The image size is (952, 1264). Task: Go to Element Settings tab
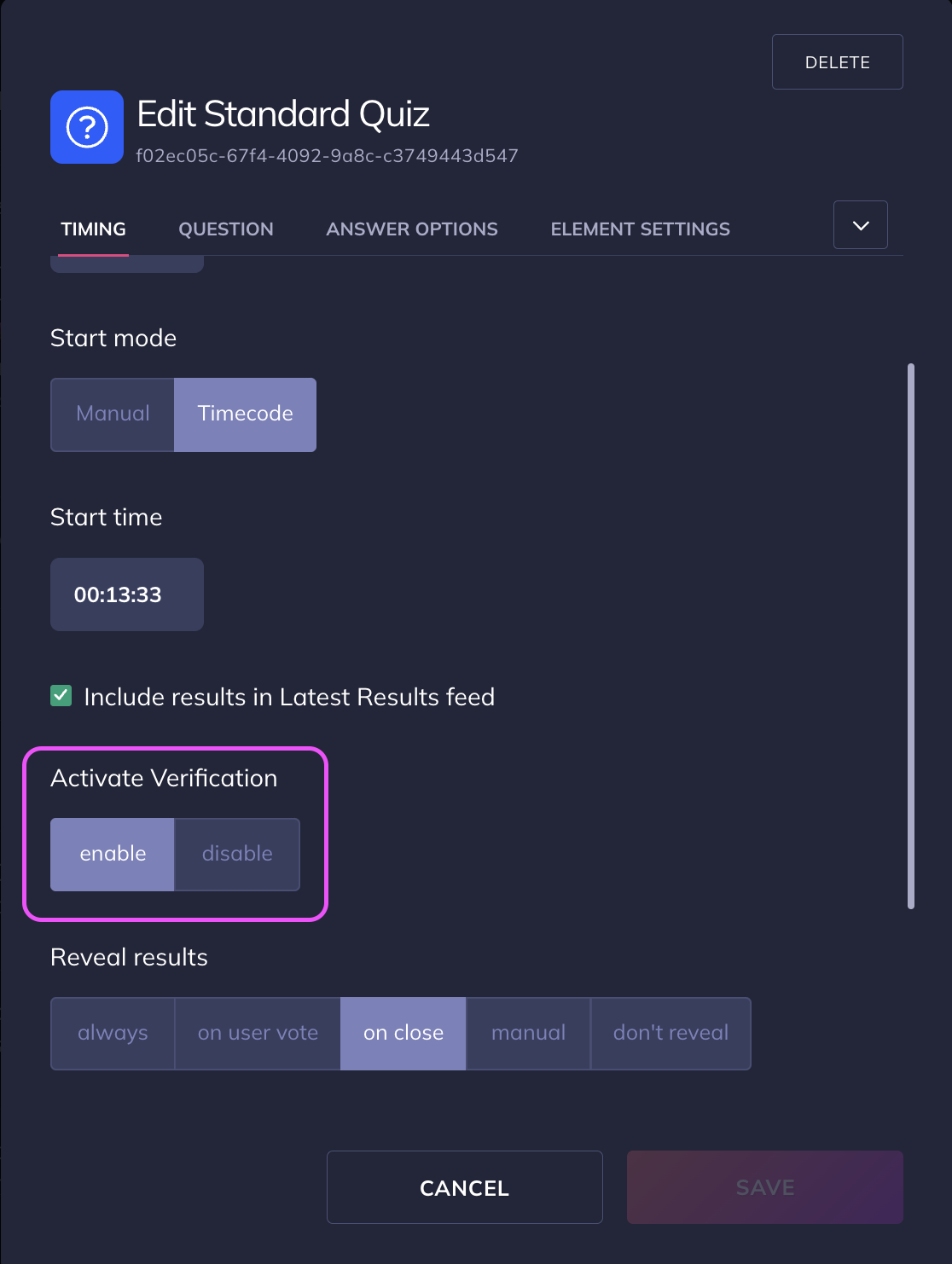(640, 229)
